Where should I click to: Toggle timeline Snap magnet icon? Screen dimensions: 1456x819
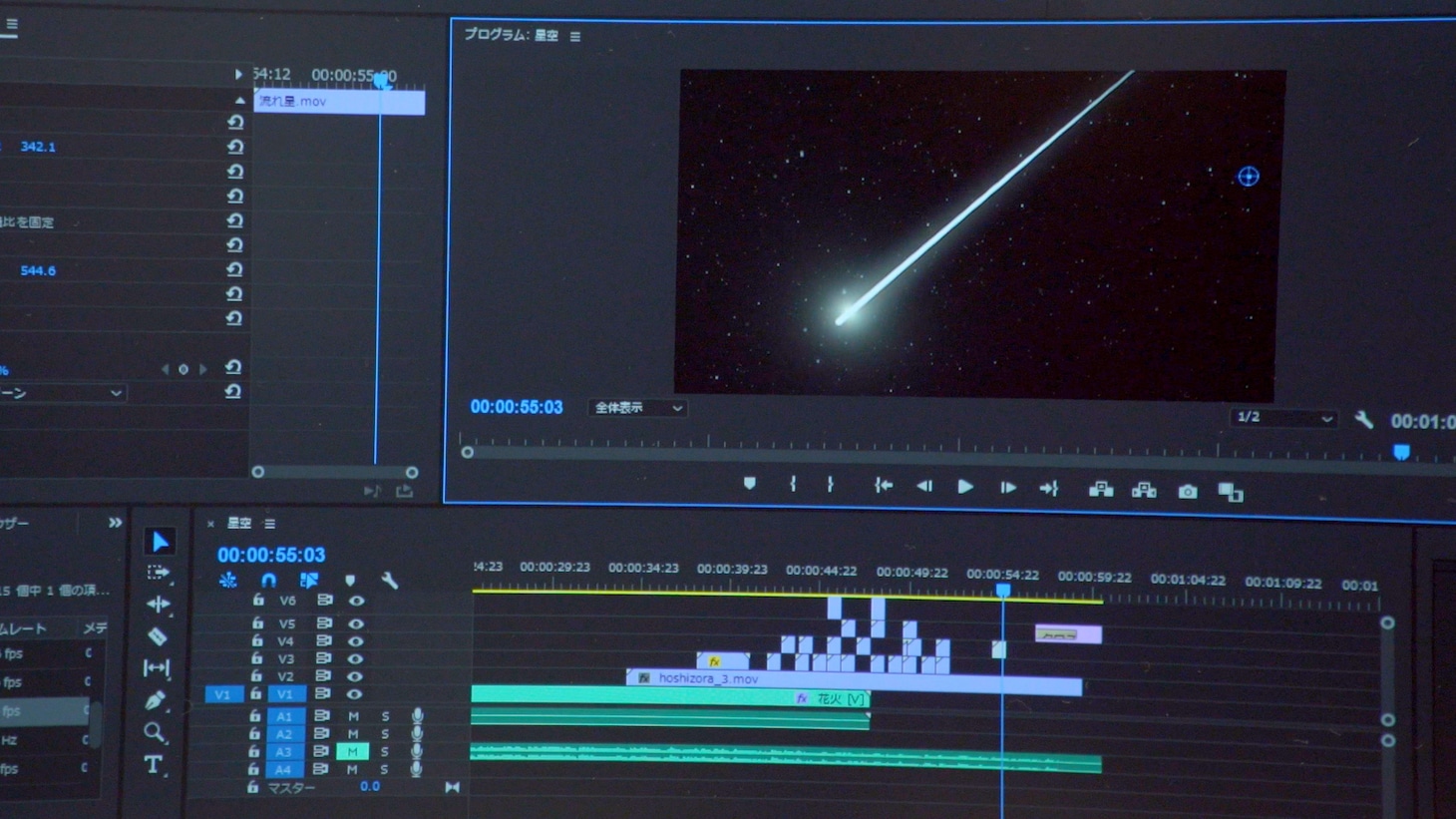click(x=268, y=580)
